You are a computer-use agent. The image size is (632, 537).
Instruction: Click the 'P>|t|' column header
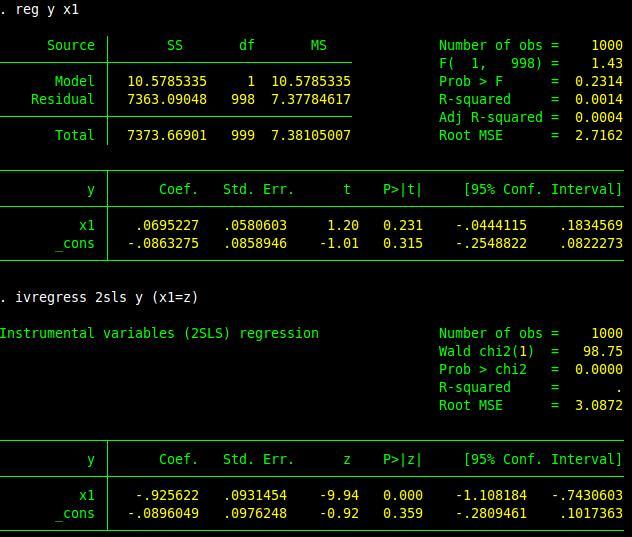click(403, 189)
